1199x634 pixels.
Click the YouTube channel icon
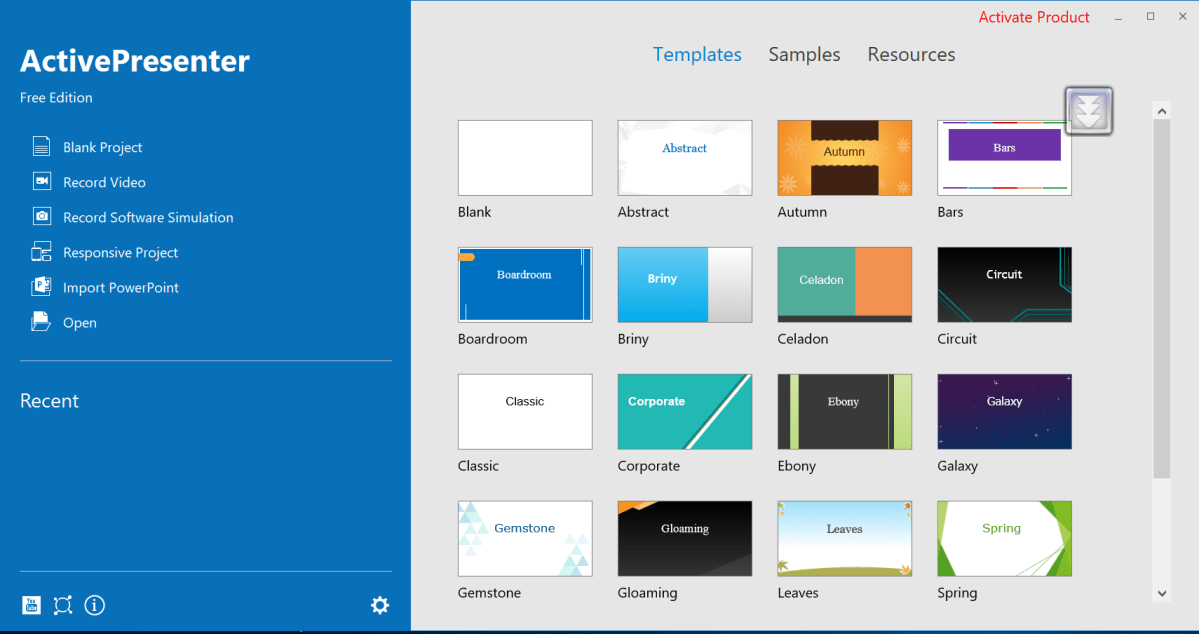pos(31,605)
